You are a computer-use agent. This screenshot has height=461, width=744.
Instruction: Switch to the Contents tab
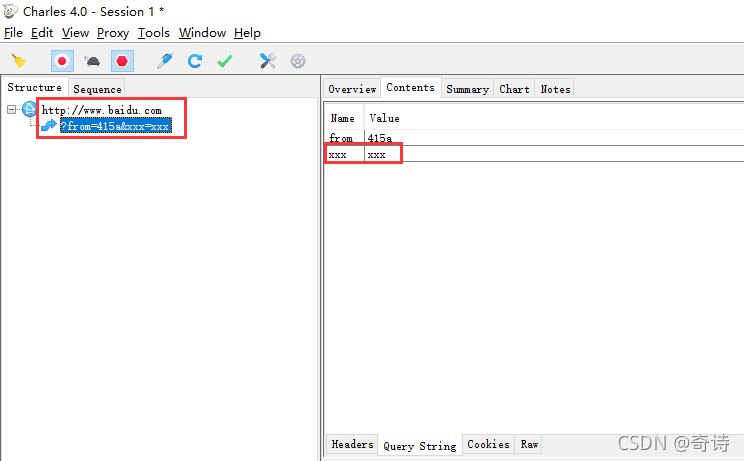(410, 88)
